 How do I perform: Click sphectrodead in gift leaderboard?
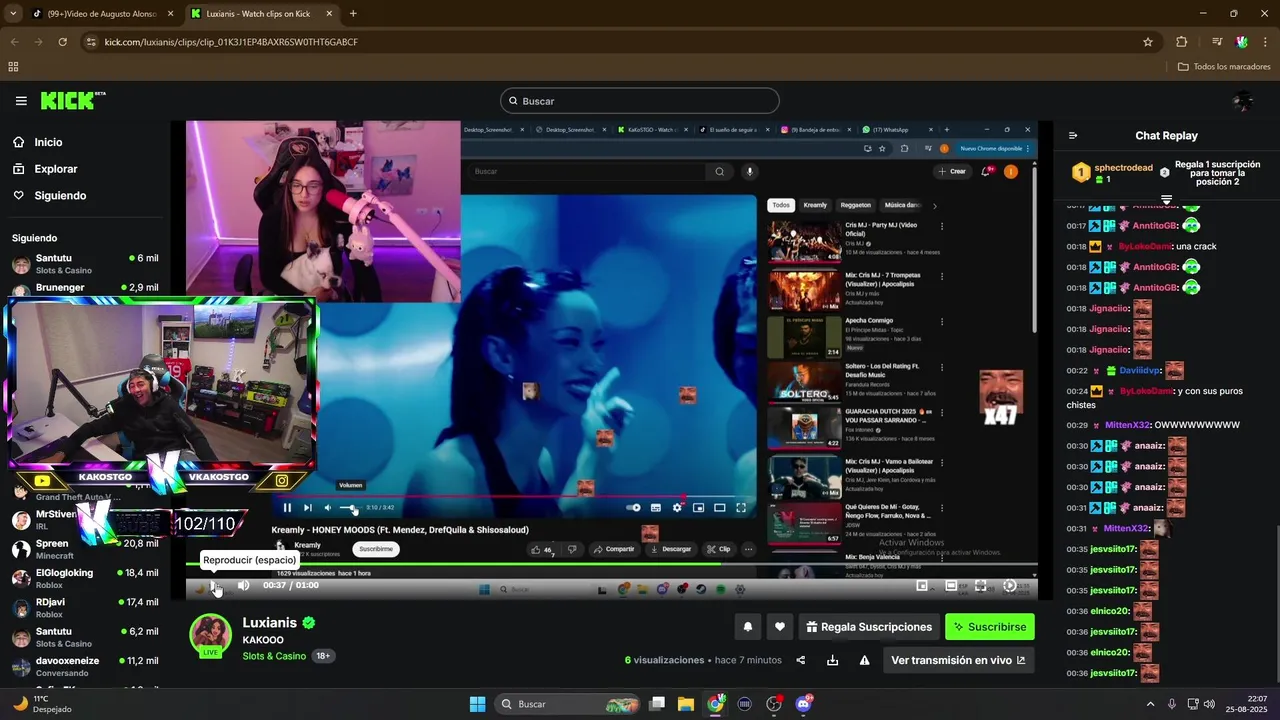pyautogui.click(x=1123, y=168)
